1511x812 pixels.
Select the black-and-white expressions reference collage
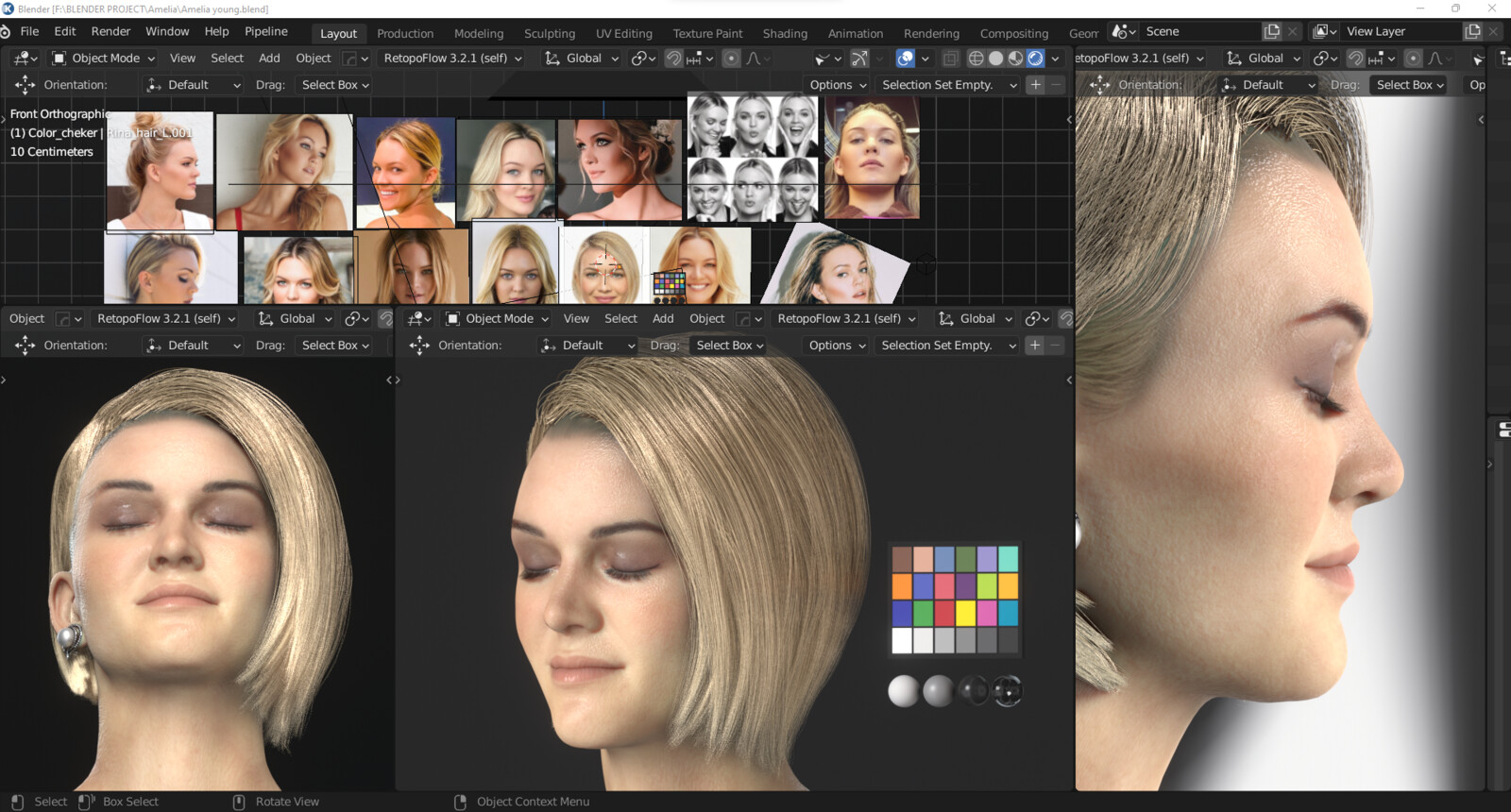click(x=753, y=157)
